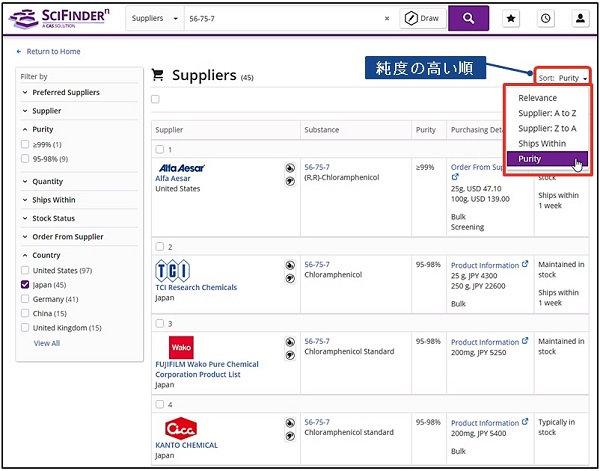Click Return to Home link
The width and height of the screenshot is (600, 471).
point(53,51)
